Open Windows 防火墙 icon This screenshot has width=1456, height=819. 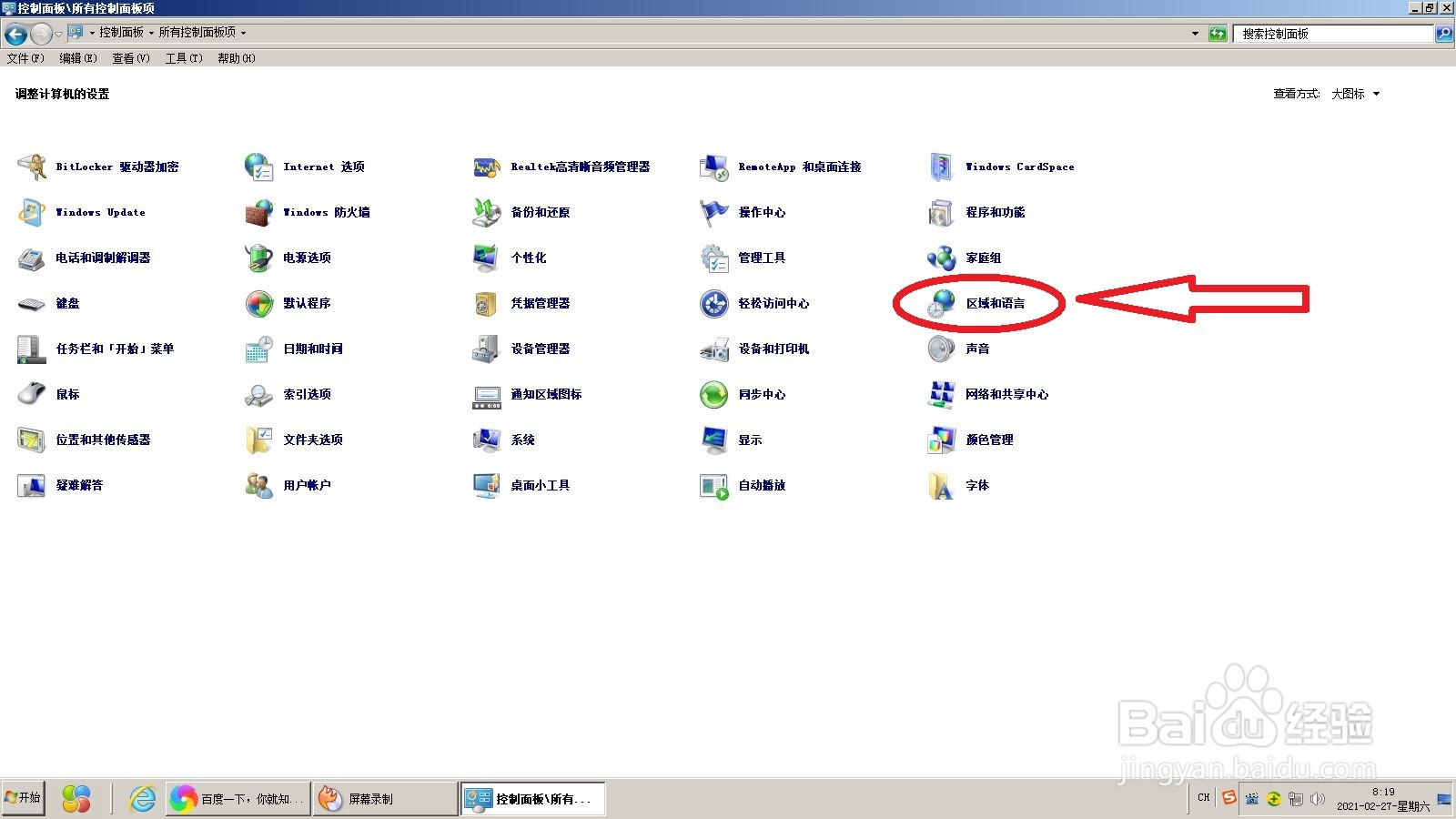tap(259, 212)
